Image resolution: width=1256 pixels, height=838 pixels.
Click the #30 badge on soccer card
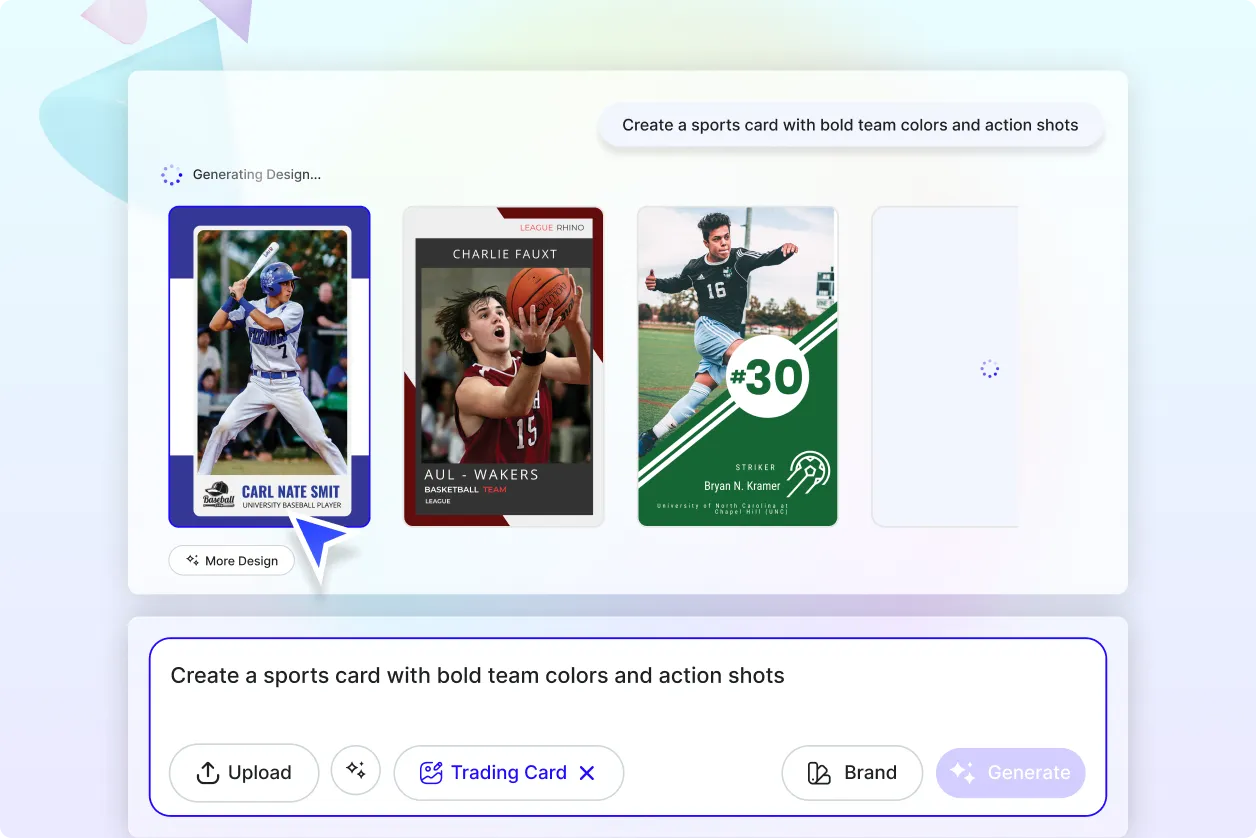[768, 376]
